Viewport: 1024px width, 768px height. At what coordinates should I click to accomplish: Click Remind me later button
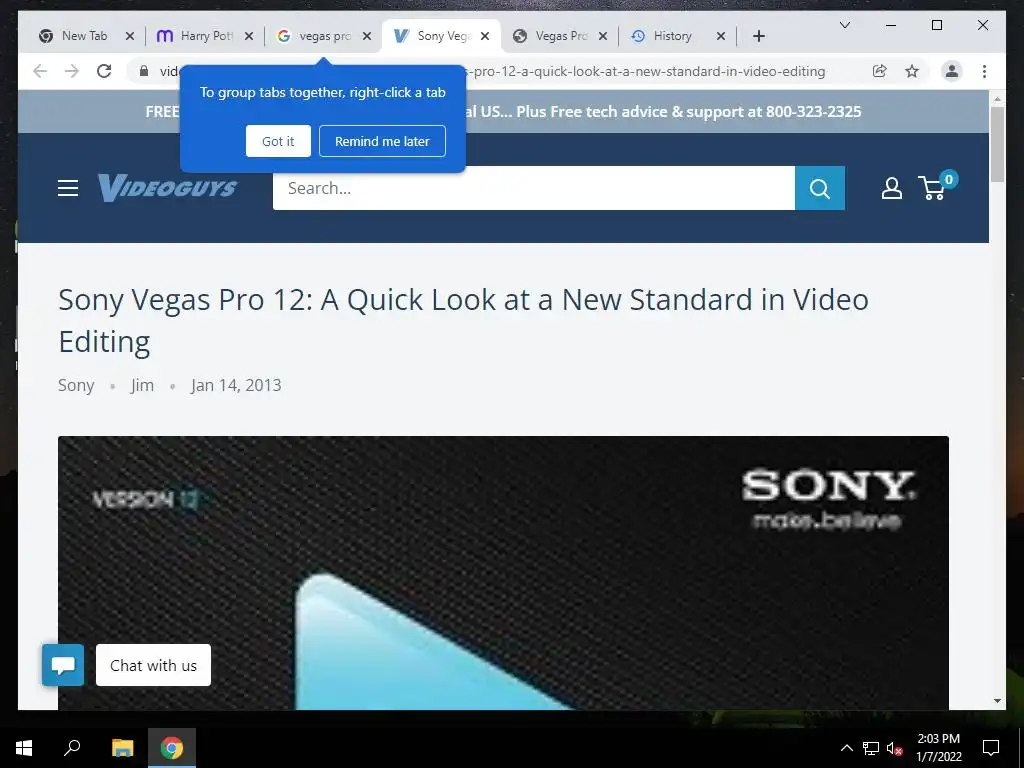(x=382, y=141)
